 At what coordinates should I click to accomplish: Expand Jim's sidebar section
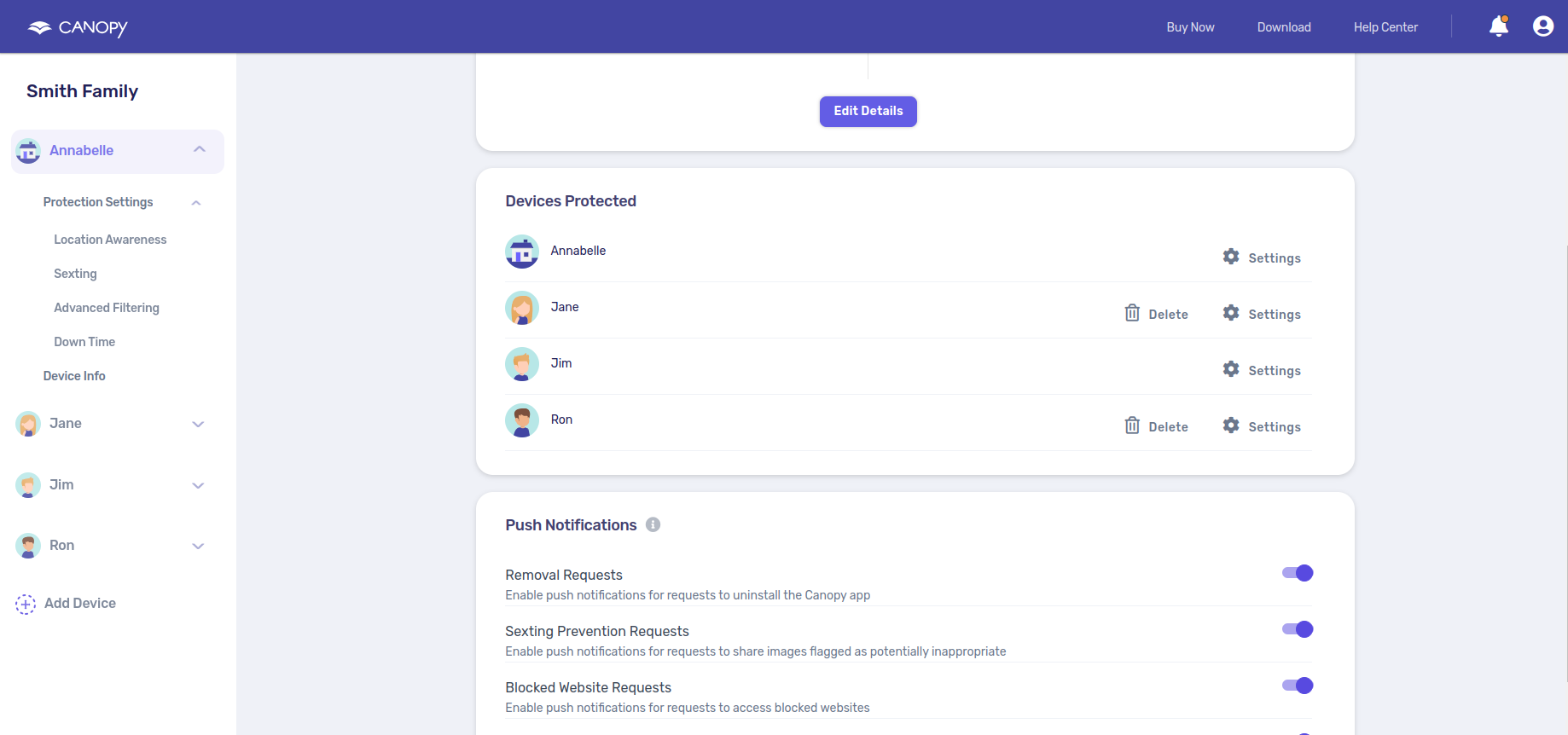(198, 486)
